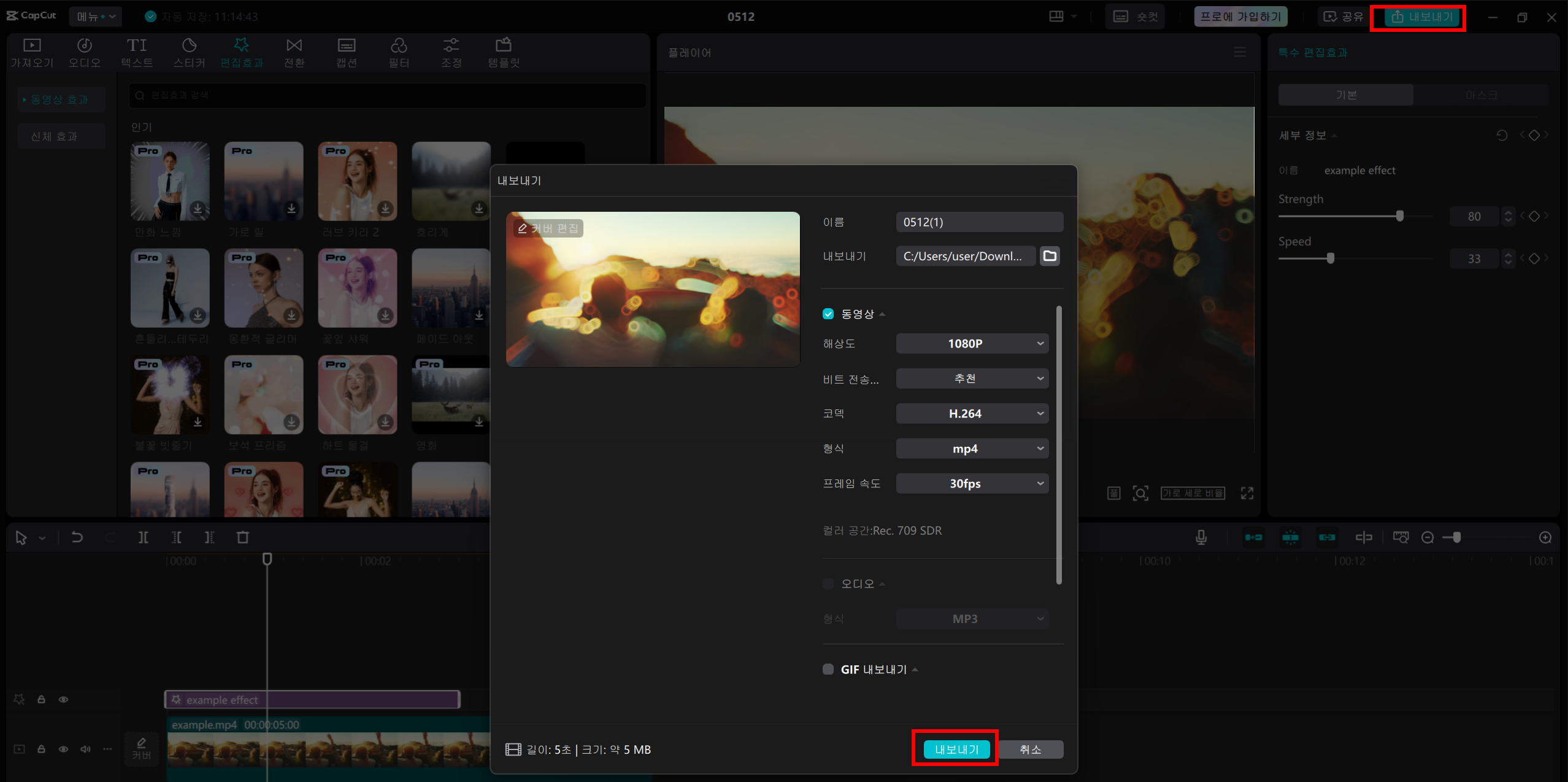Switch to the 텍스트 tab
Viewport: 1568px width, 782px height.
point(137,53)
